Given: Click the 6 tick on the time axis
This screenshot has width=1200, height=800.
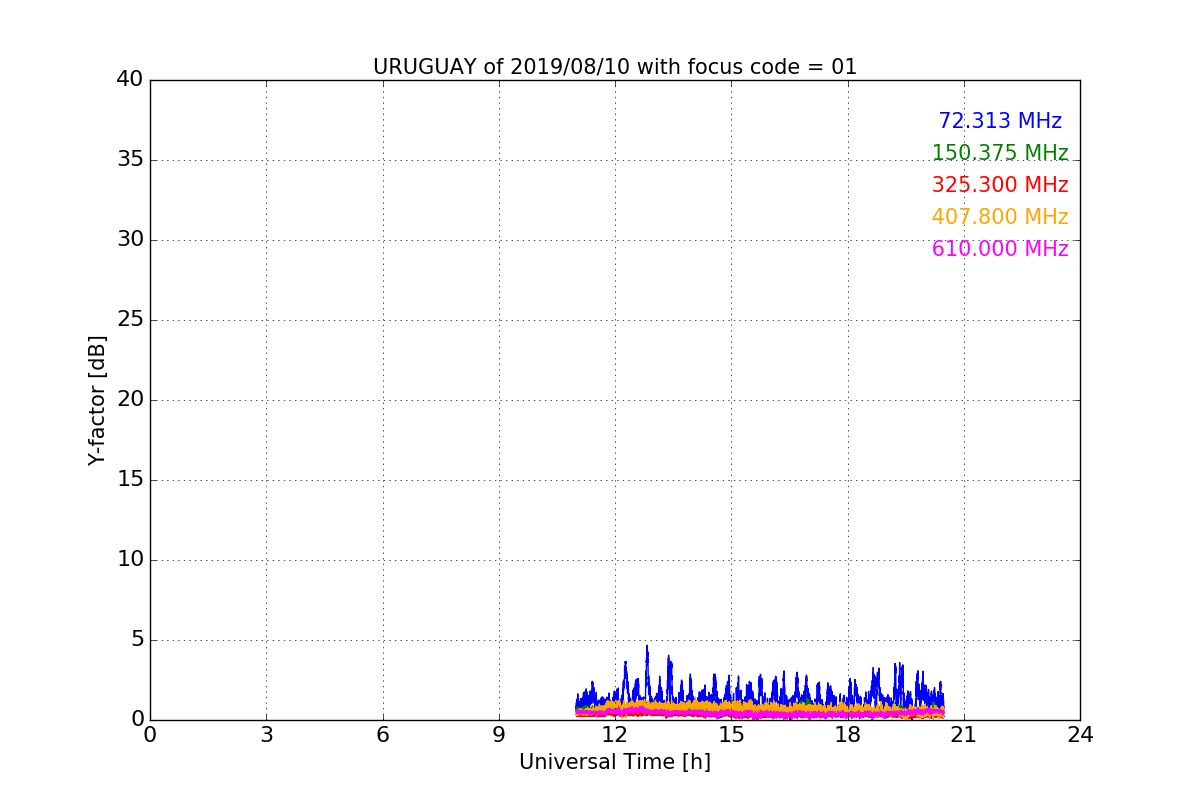Looking at the screenshot, I should [x=382, y=735].
